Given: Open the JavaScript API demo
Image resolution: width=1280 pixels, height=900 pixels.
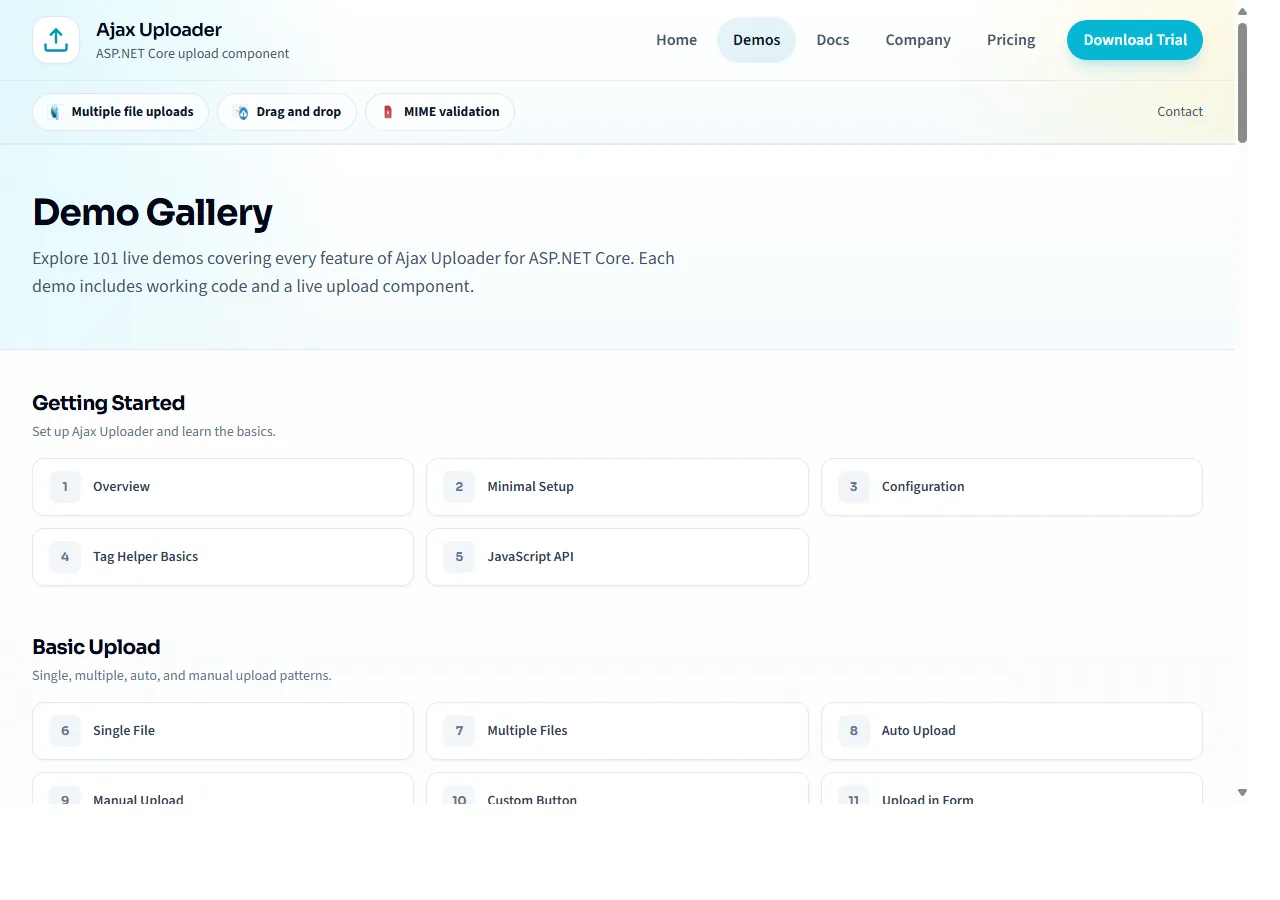Looking at the screenshot, I should tap(617, 557).
